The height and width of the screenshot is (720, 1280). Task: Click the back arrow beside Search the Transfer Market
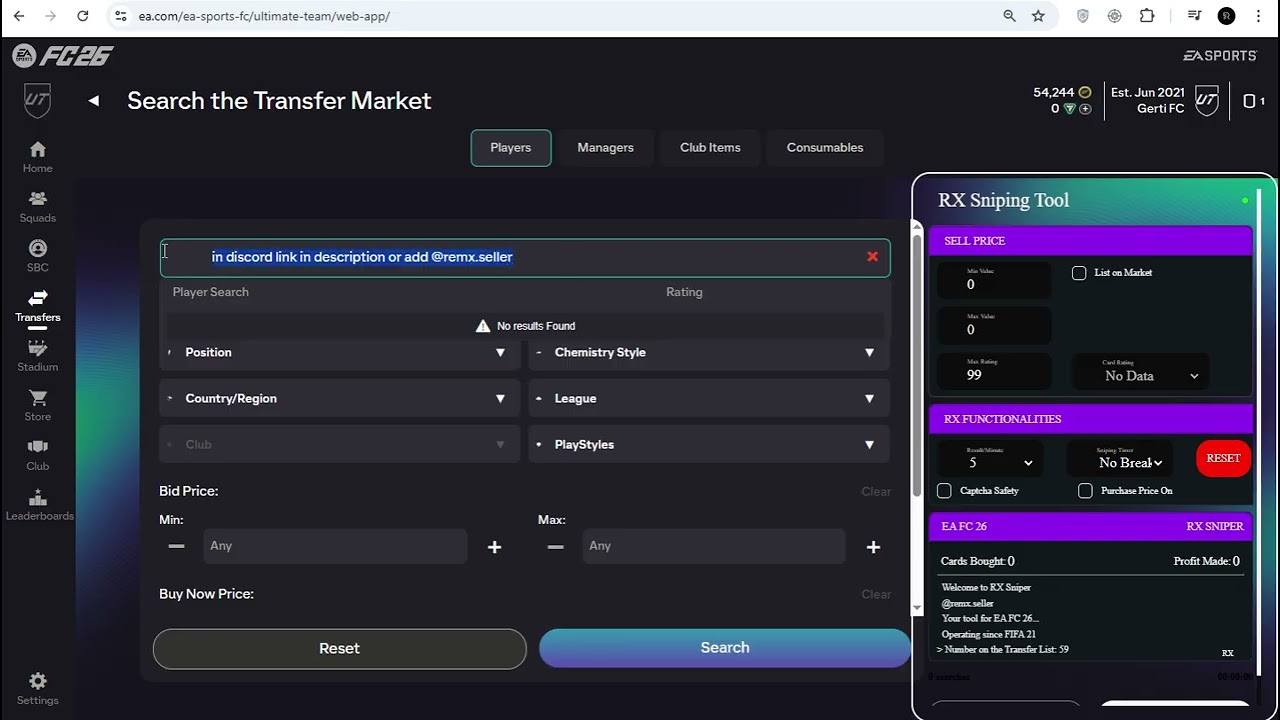click(x=94, y=100)
